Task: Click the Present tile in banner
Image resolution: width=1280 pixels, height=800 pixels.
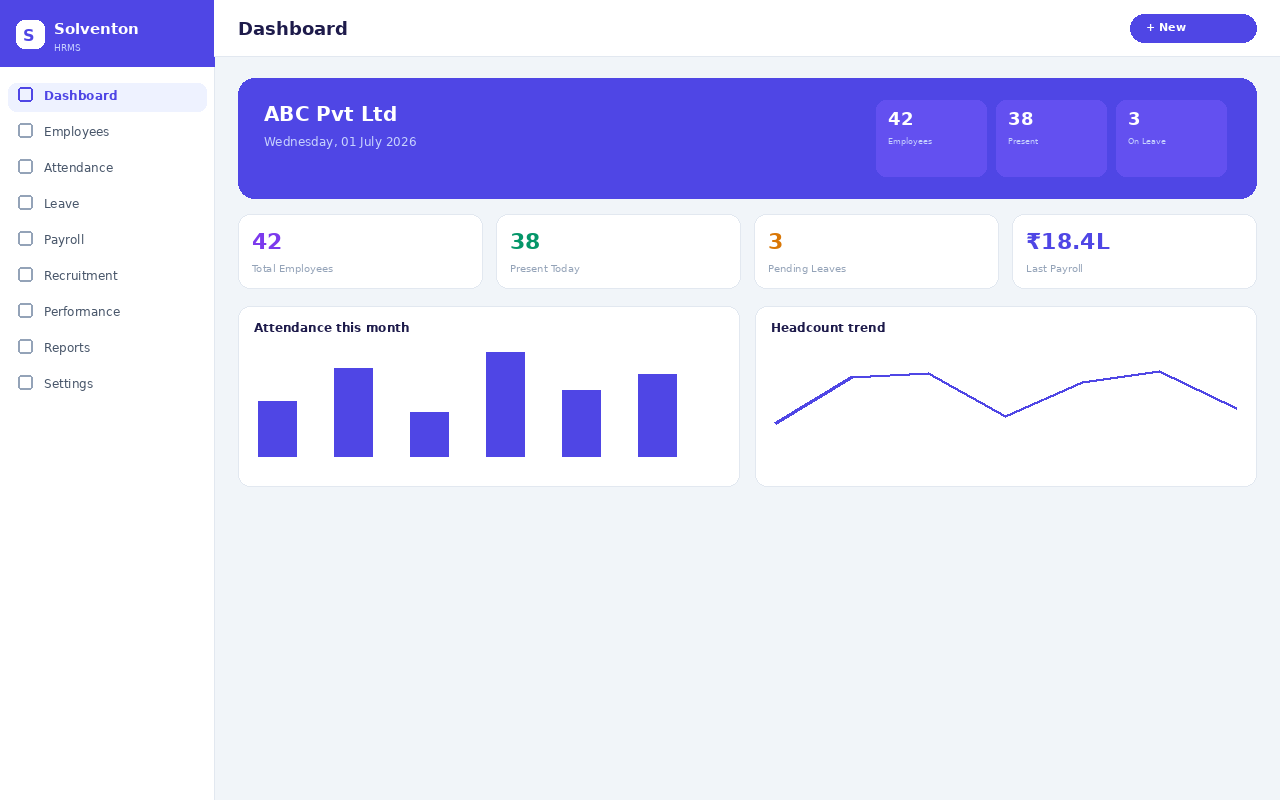Action: coord(1051,138)
